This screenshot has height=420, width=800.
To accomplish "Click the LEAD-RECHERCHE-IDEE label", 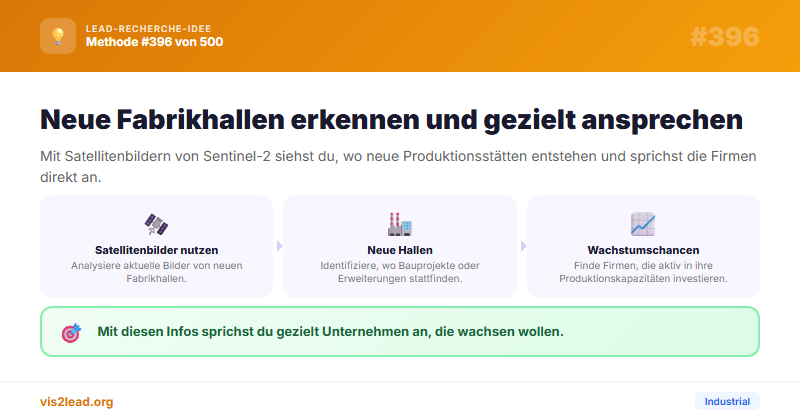I will (x=148, y=29).
